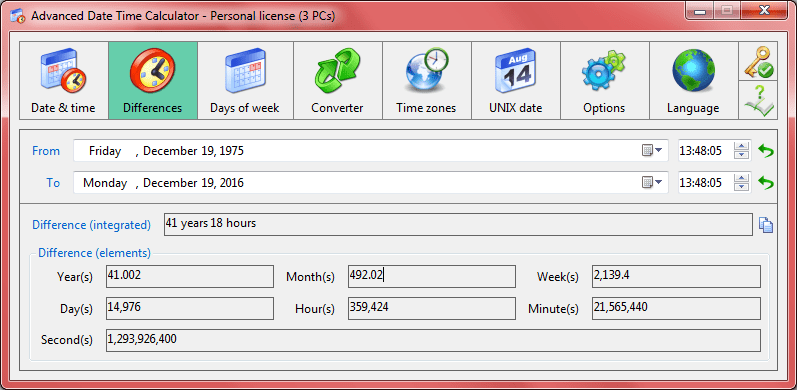This screenshot has width=797, height=390.
Task: Click the Month(s) value field
Action: tap(432, 276)
